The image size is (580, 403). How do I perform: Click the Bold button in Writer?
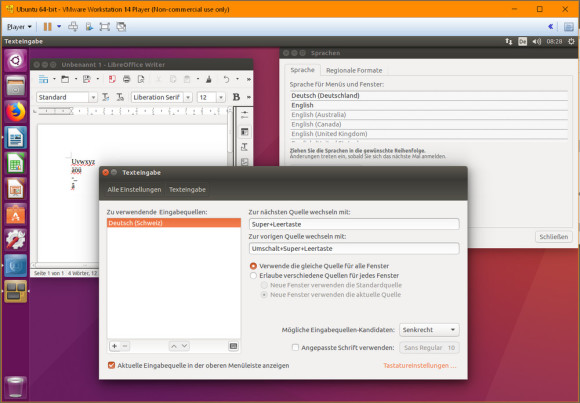[x=236, y=97]
